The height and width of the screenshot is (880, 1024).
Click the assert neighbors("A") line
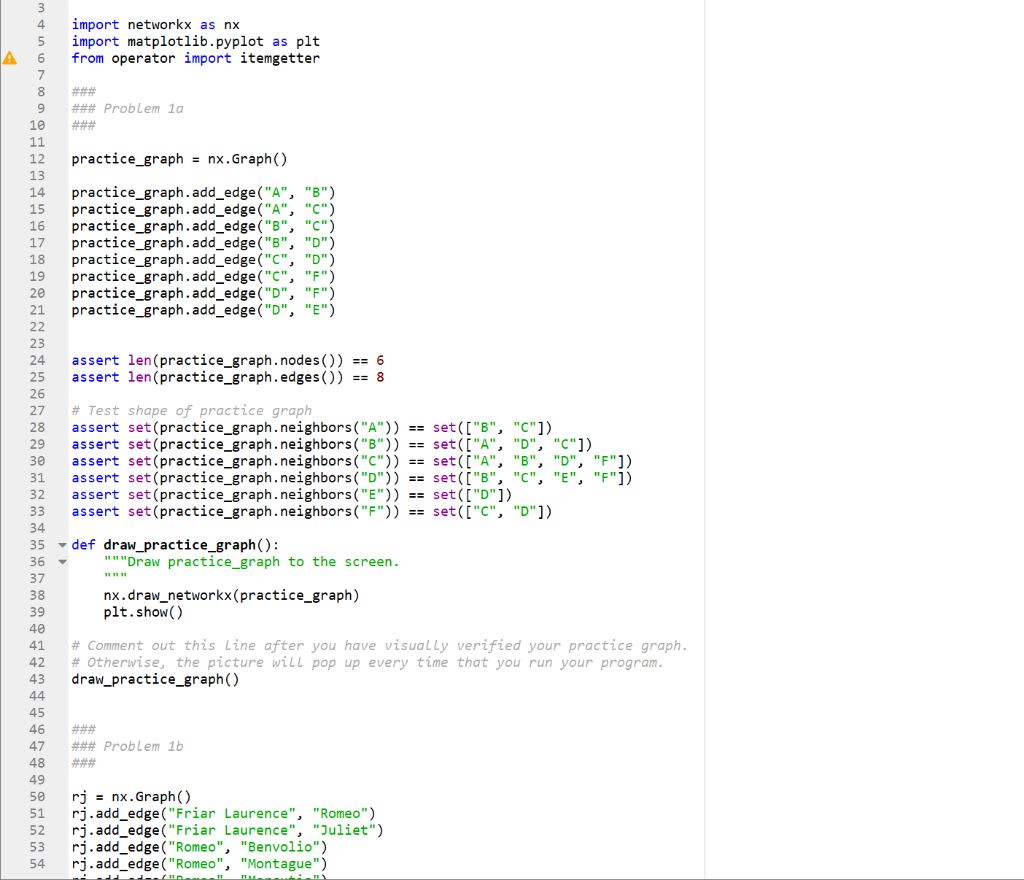[x=312, y=428]
